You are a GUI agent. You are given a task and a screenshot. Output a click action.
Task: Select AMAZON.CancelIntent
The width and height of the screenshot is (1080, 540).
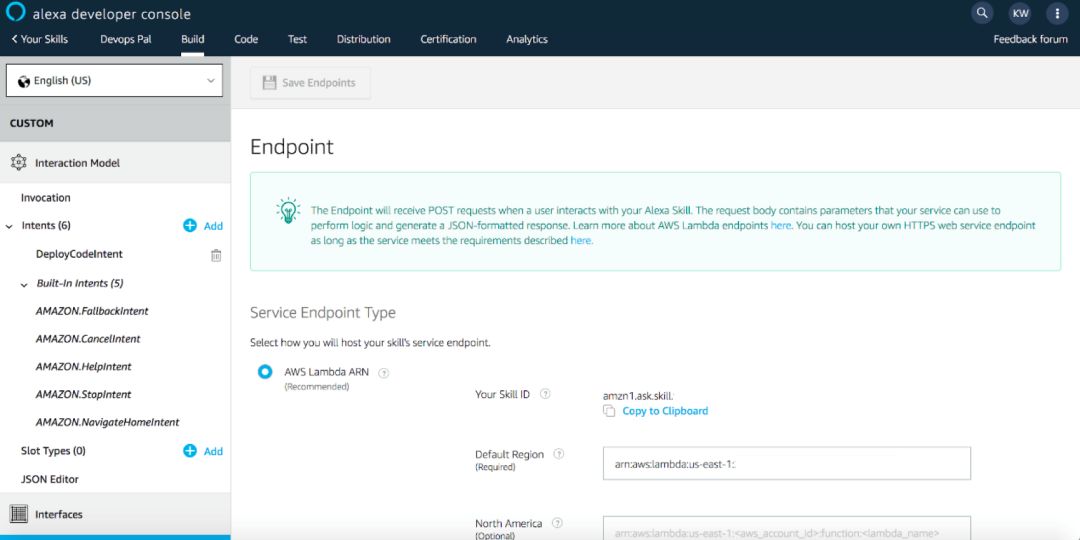pos(88,339)
